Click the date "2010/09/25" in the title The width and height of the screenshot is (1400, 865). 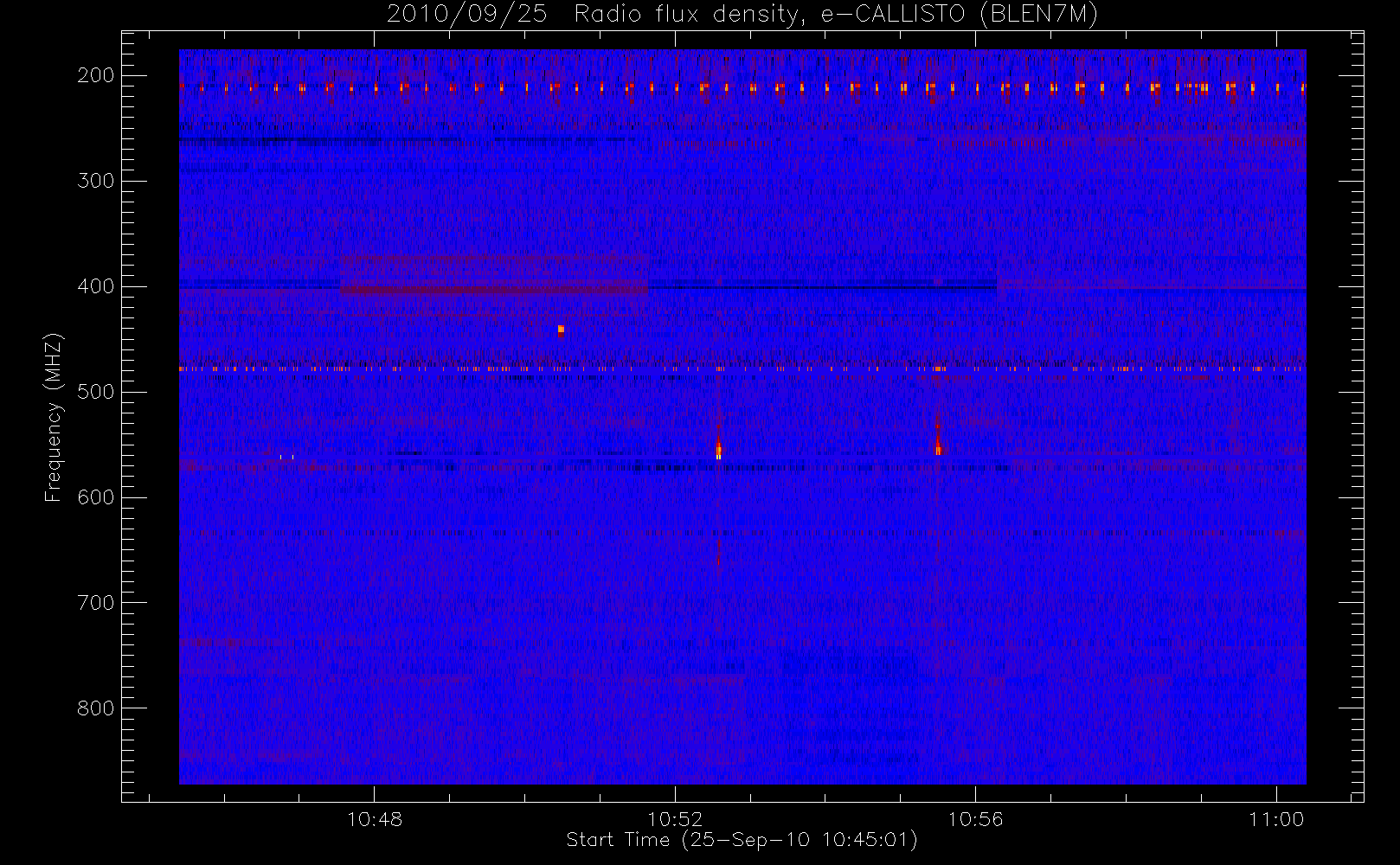pos(466,15)
